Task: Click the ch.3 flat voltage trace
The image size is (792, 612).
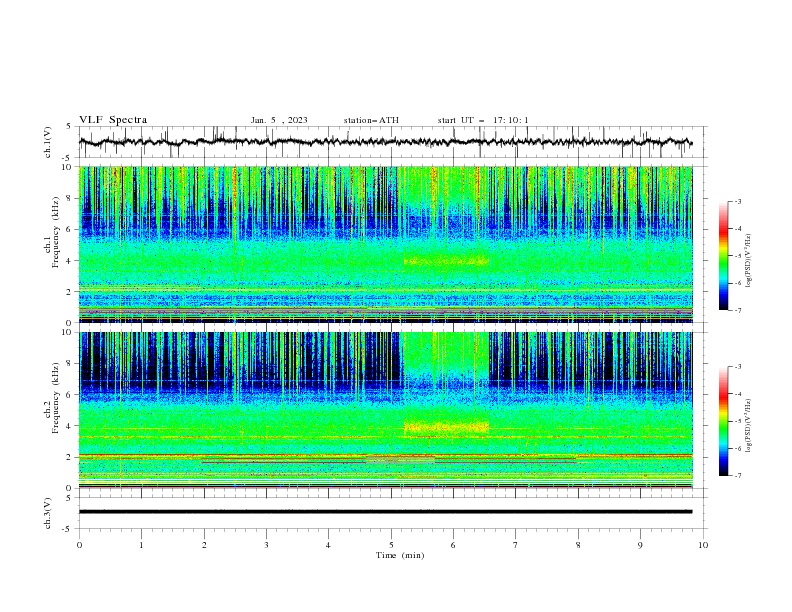Action: pyautogui.click(x=385, y=512)
